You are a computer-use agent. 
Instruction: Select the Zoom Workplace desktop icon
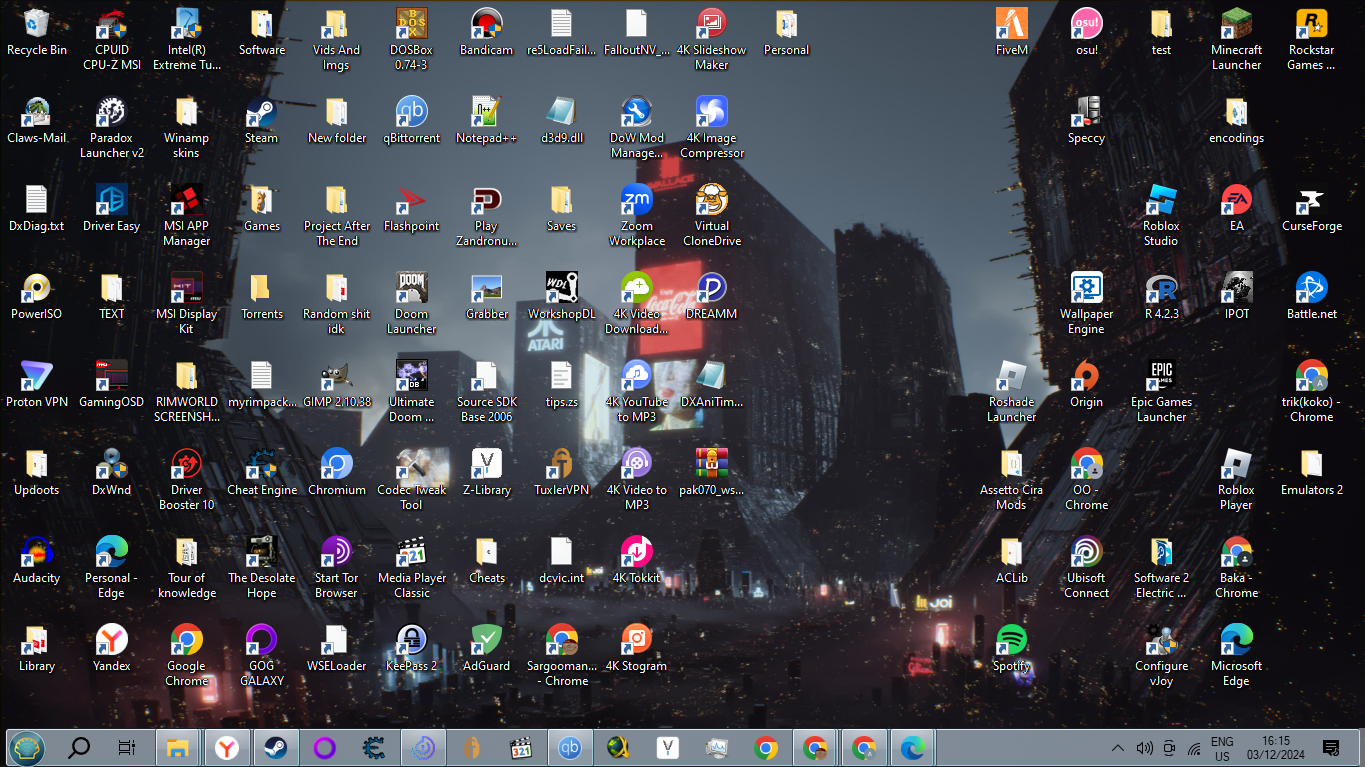[x=636, y=216]
